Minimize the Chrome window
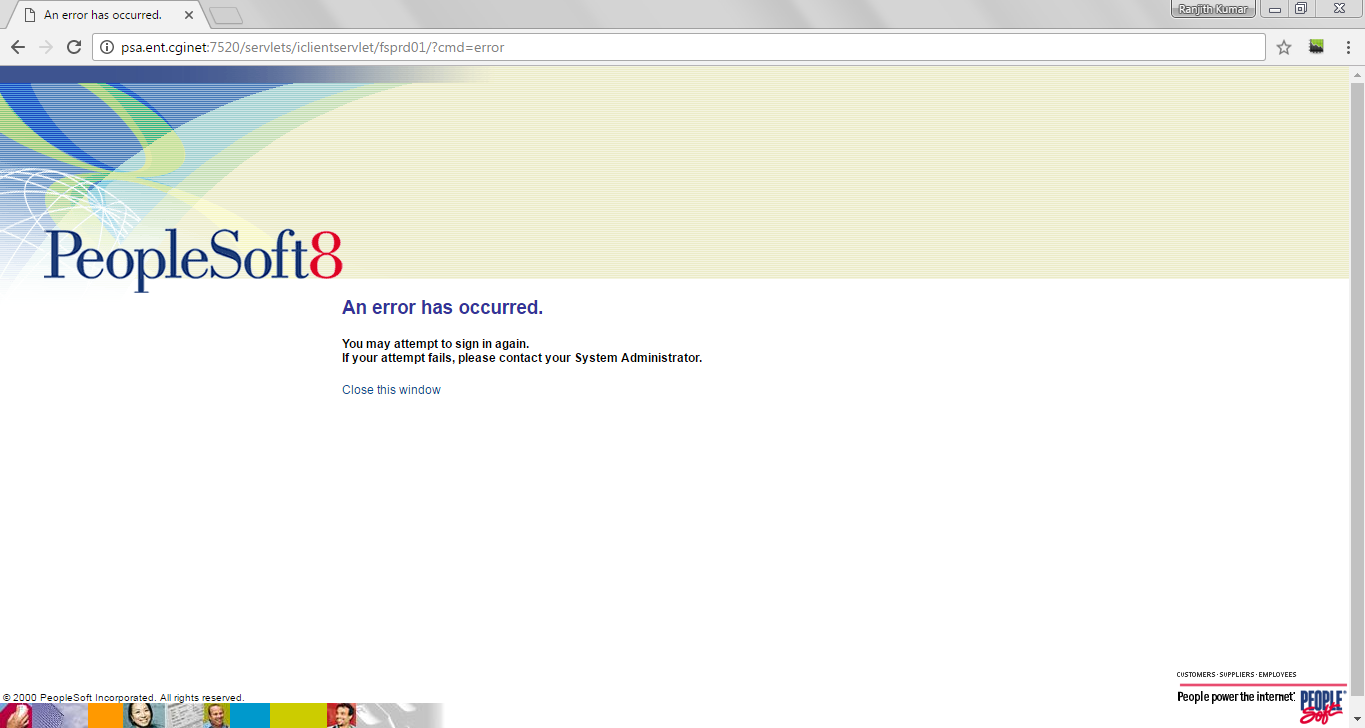This screenshot has height=728, width=1365. (1275, 9)
